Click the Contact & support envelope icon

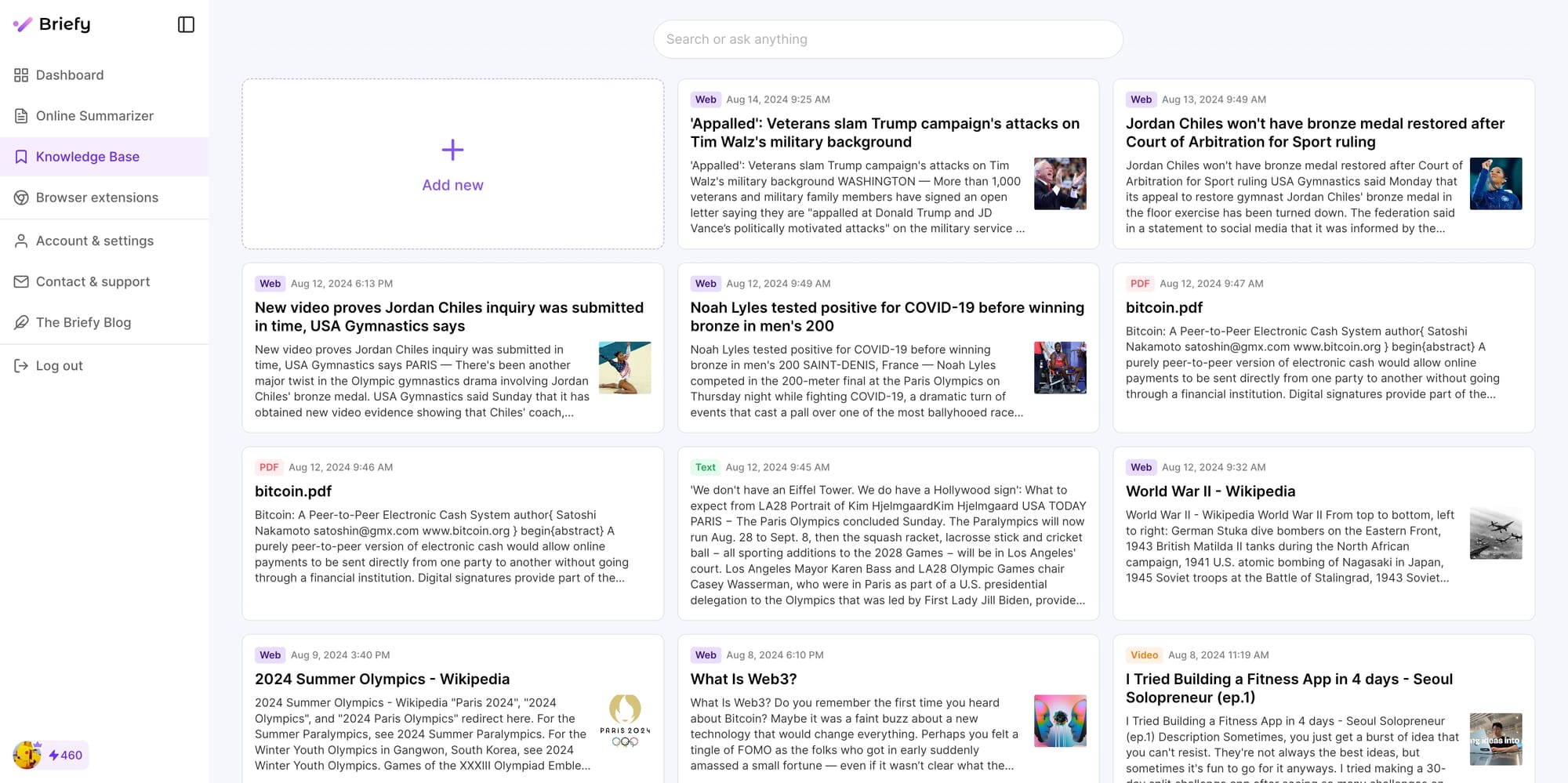[21, 281]
